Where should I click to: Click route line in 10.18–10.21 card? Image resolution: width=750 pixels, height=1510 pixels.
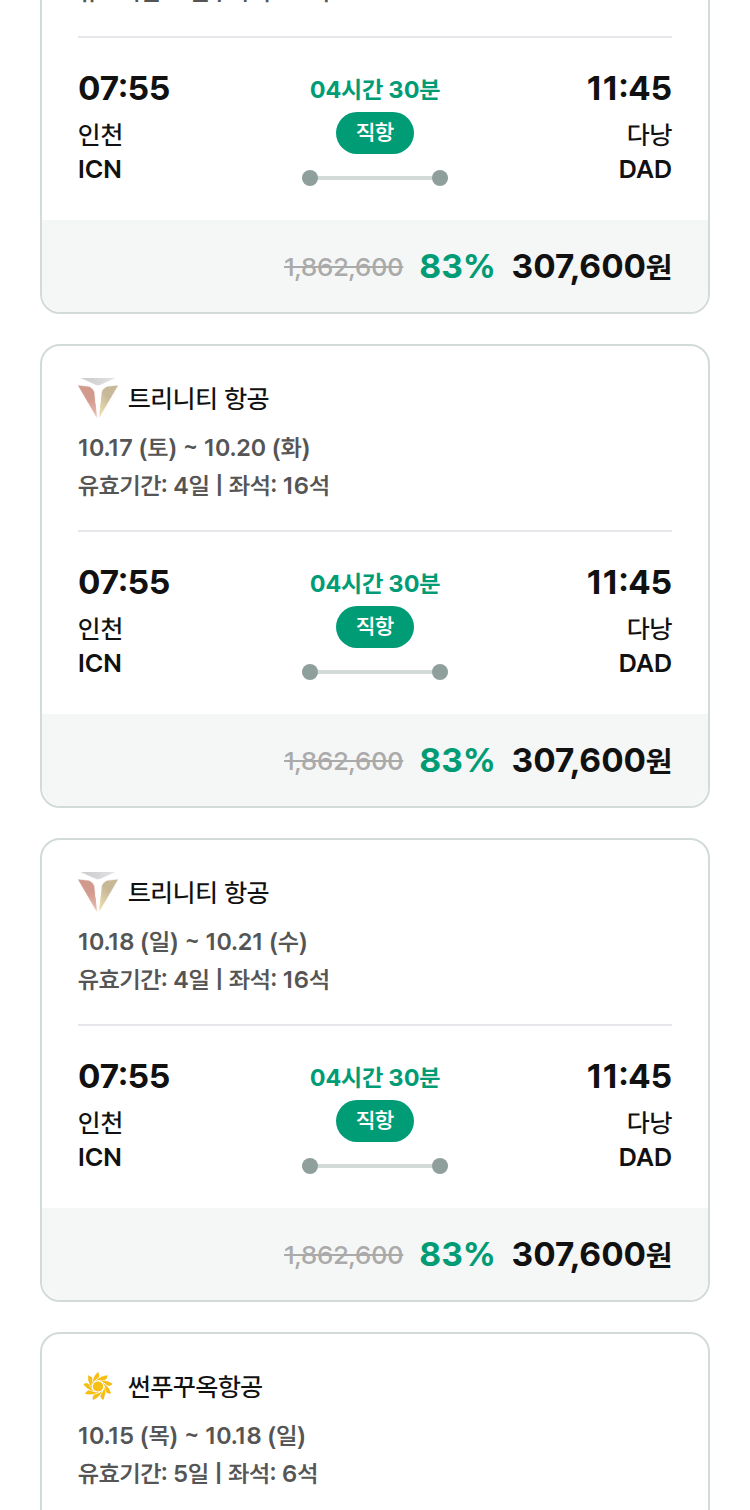375,1166
